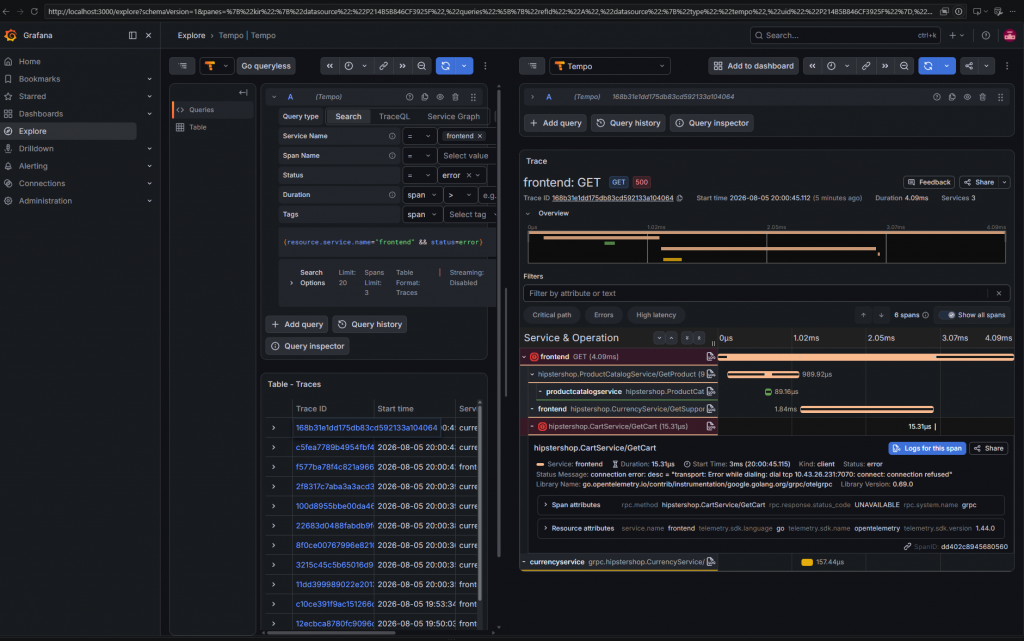Select Queries in content outline
Image resolution: width=1024 pixels, height=641 pixels.
213,110
